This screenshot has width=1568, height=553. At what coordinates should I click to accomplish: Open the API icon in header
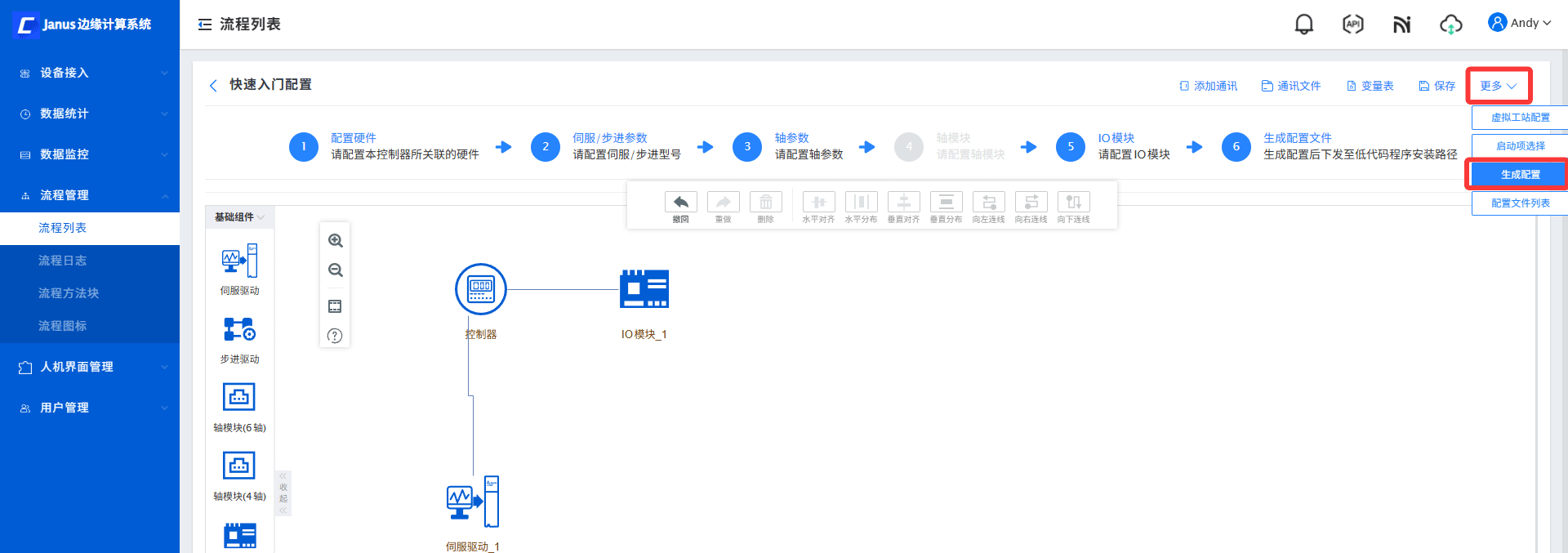click(x=1352, y=25)
